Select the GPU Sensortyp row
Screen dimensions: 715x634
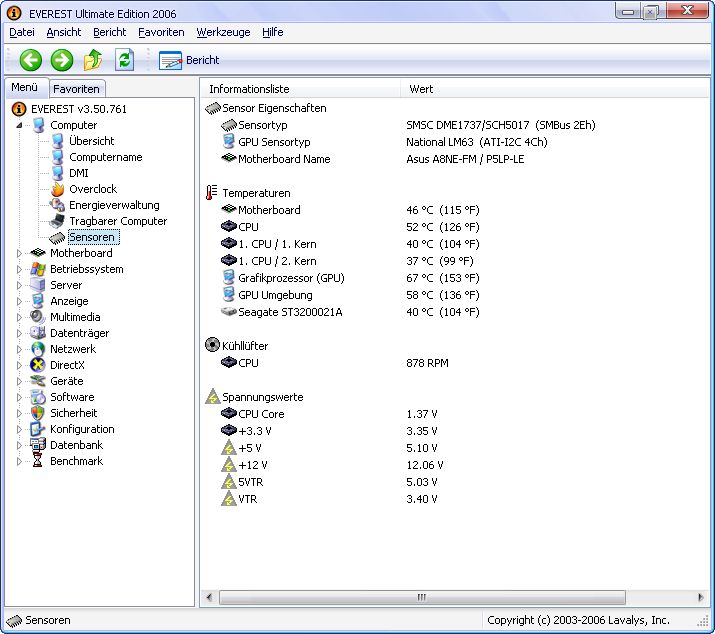click(x=384, y=142)
